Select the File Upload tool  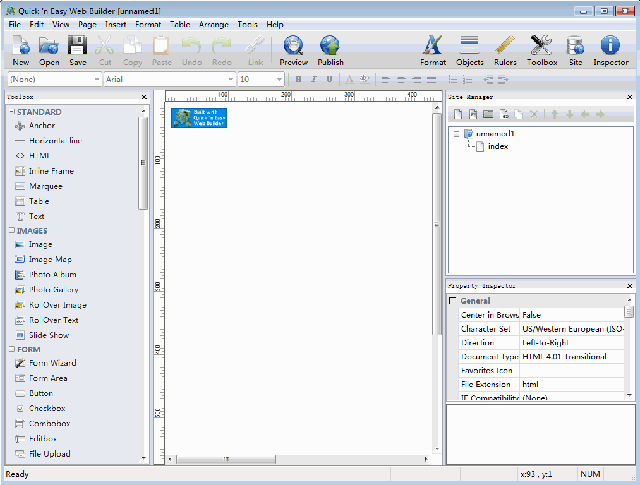pyautogui.click(x=42, y=454)
